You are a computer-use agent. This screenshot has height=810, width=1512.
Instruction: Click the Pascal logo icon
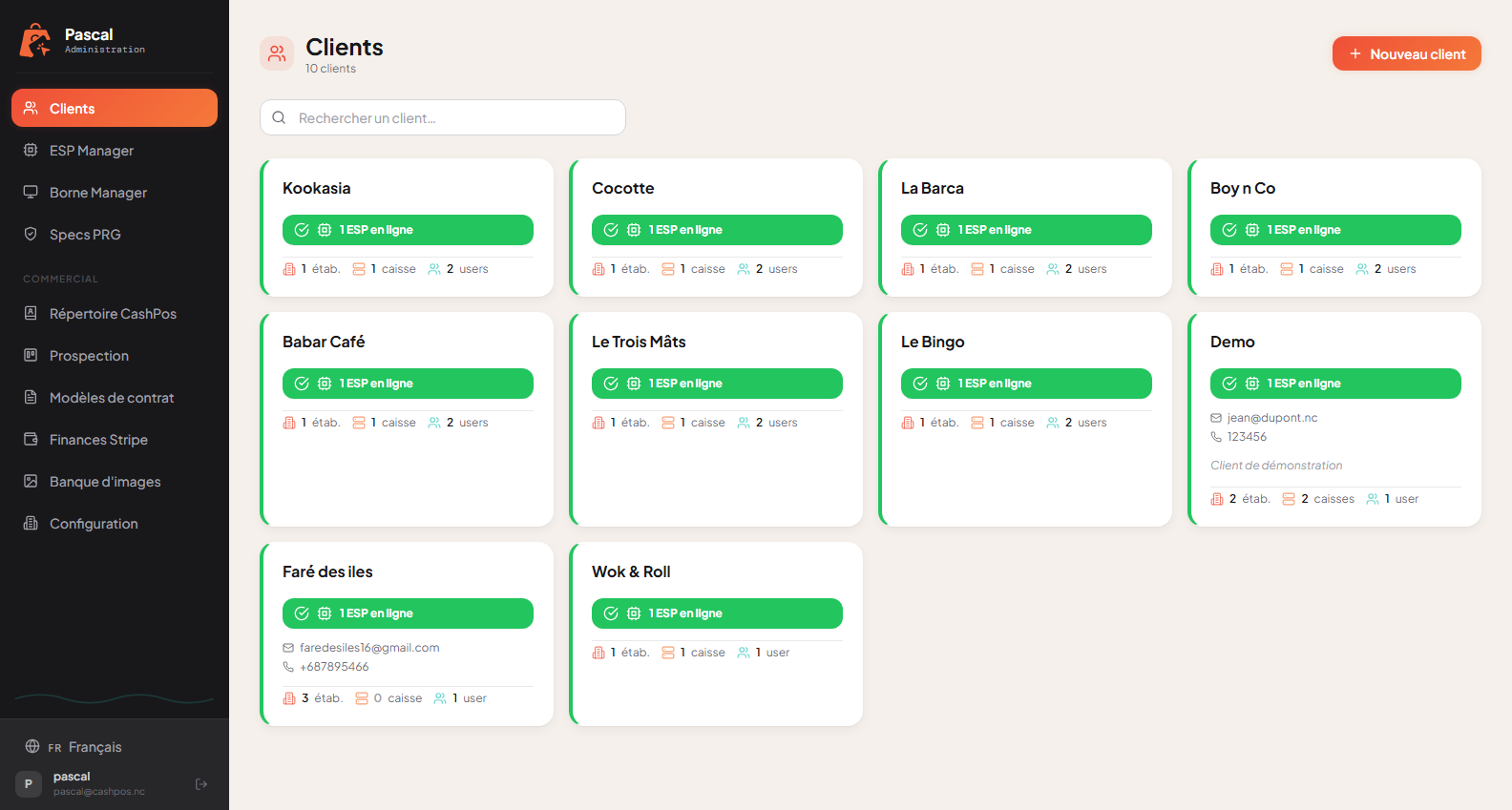pyautogui.click(x=35, y=41)
